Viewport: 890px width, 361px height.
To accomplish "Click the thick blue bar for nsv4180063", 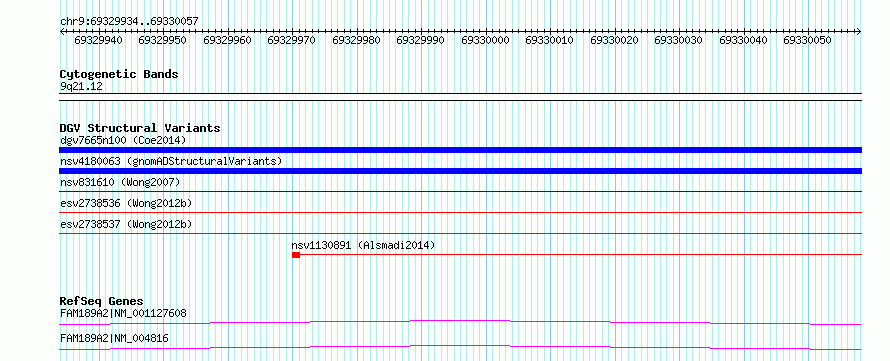I will [460, 171].
